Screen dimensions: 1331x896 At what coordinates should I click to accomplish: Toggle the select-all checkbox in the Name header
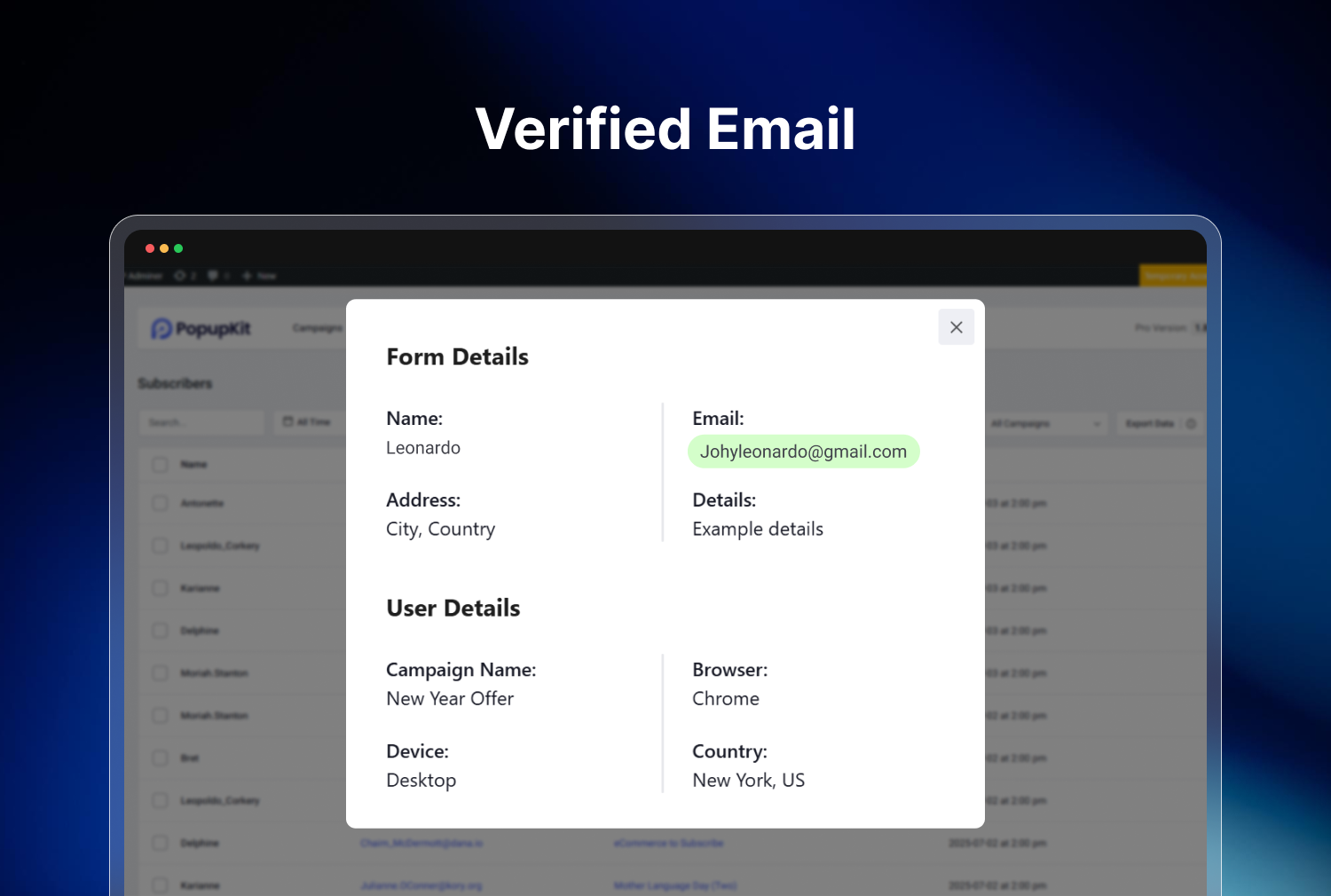pos(159,464)
